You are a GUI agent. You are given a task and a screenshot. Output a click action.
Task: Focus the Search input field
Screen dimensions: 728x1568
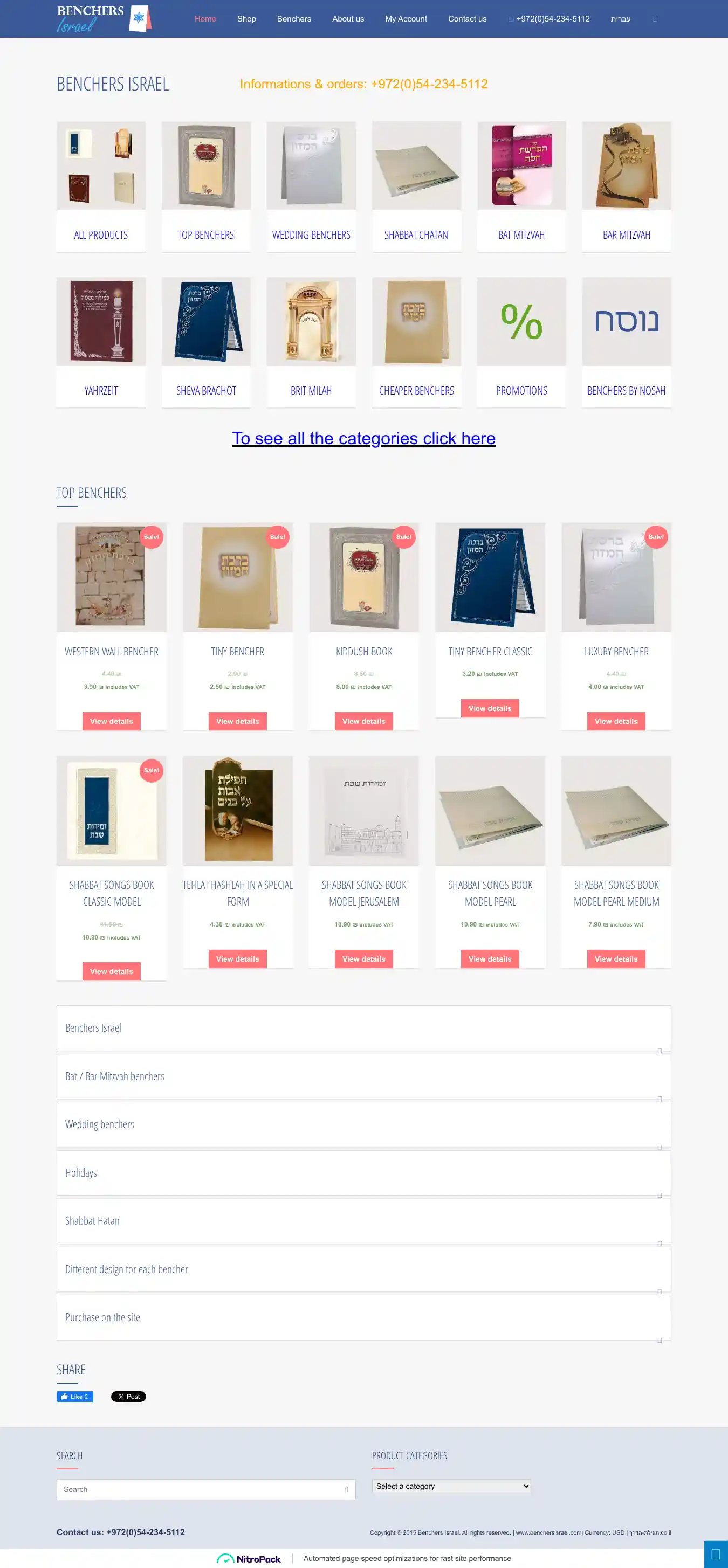tap(206, 1489)
